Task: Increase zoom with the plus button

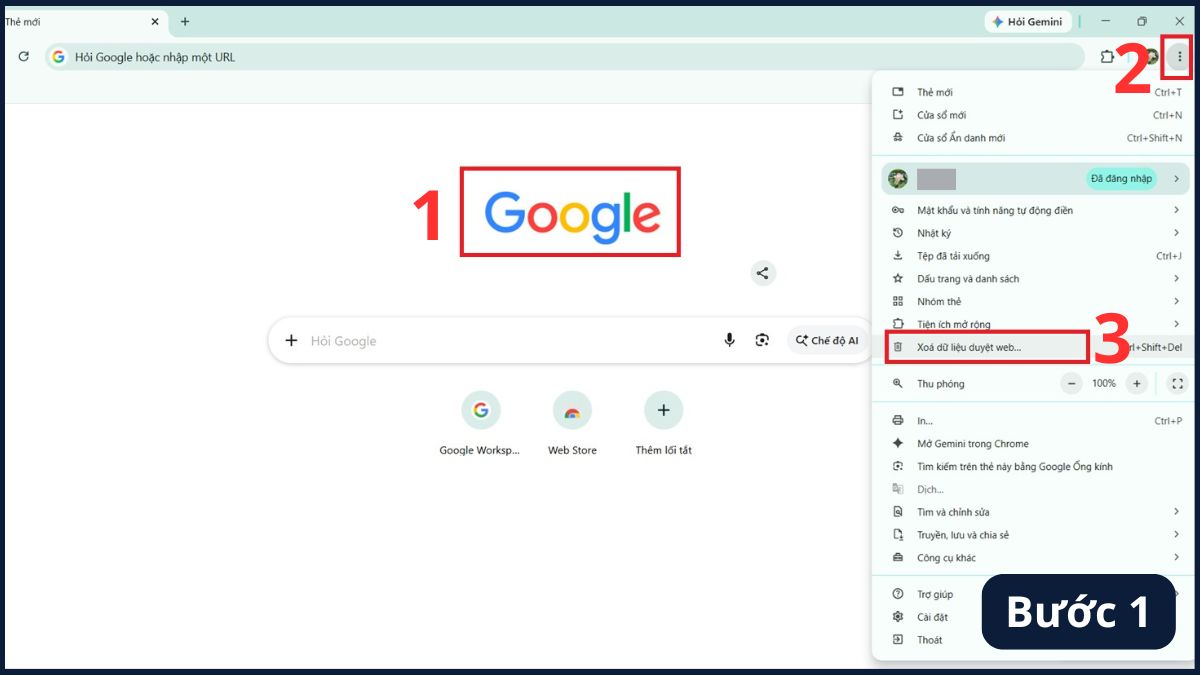Action: point(1136,383)
